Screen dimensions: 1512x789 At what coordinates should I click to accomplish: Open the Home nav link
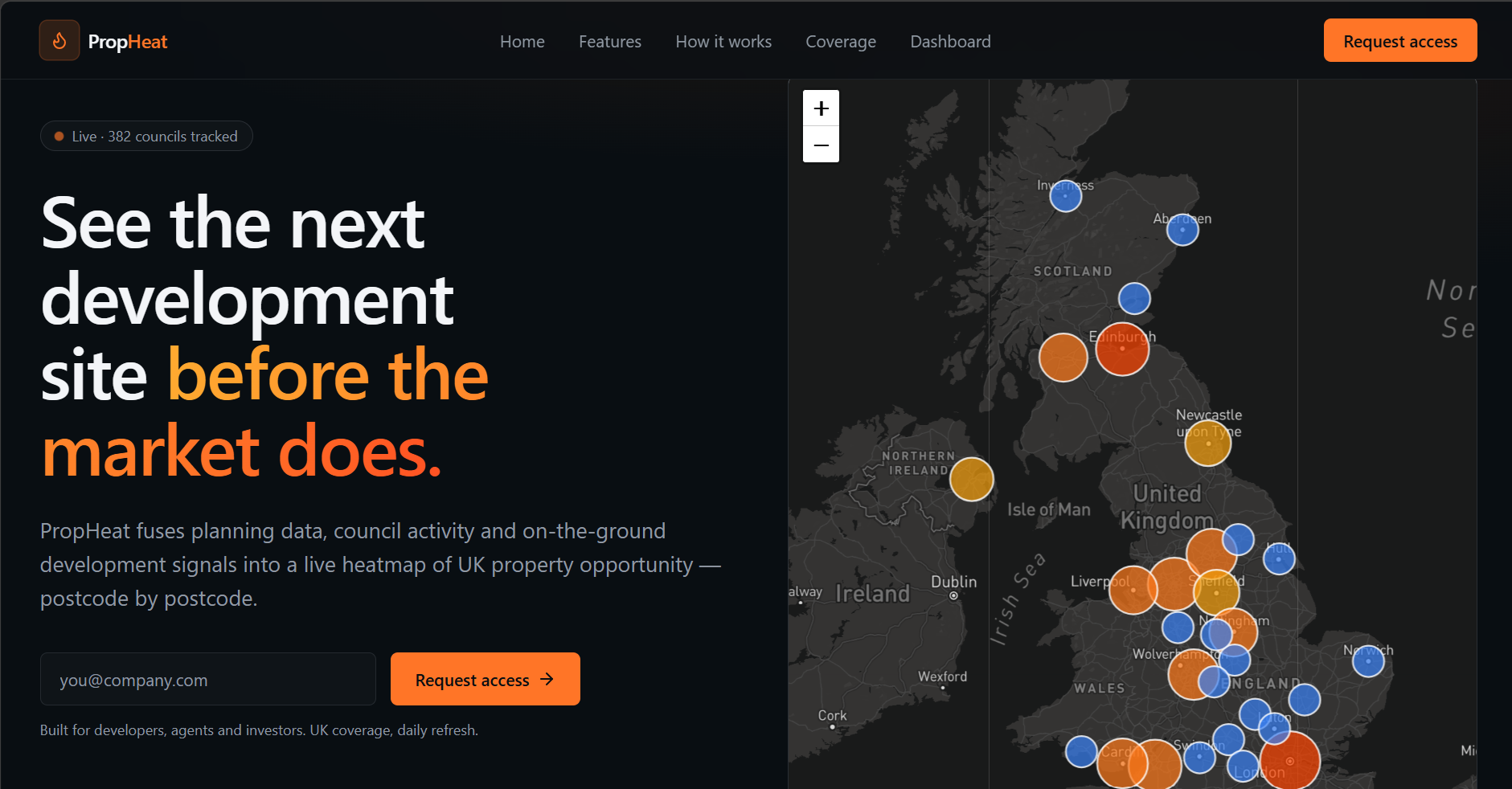point(522,42)
